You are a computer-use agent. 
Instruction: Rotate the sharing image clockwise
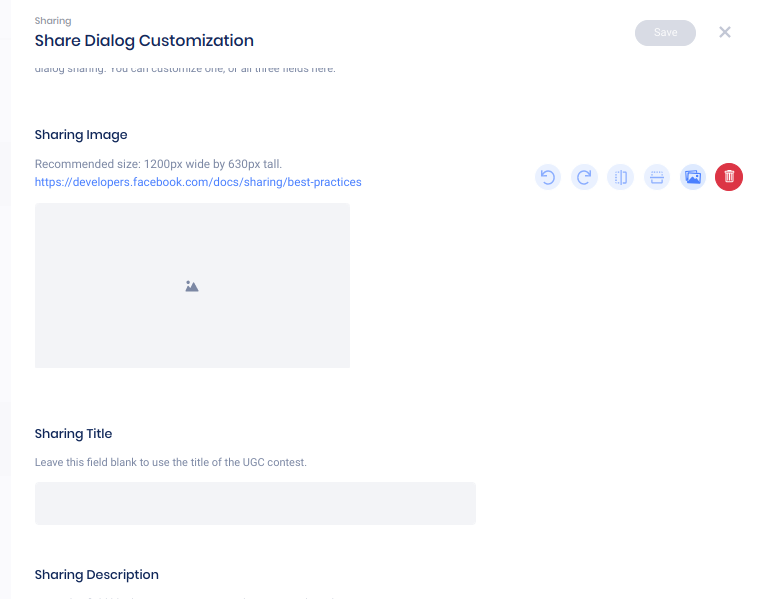pyautogui.click(x=584, y=178)
